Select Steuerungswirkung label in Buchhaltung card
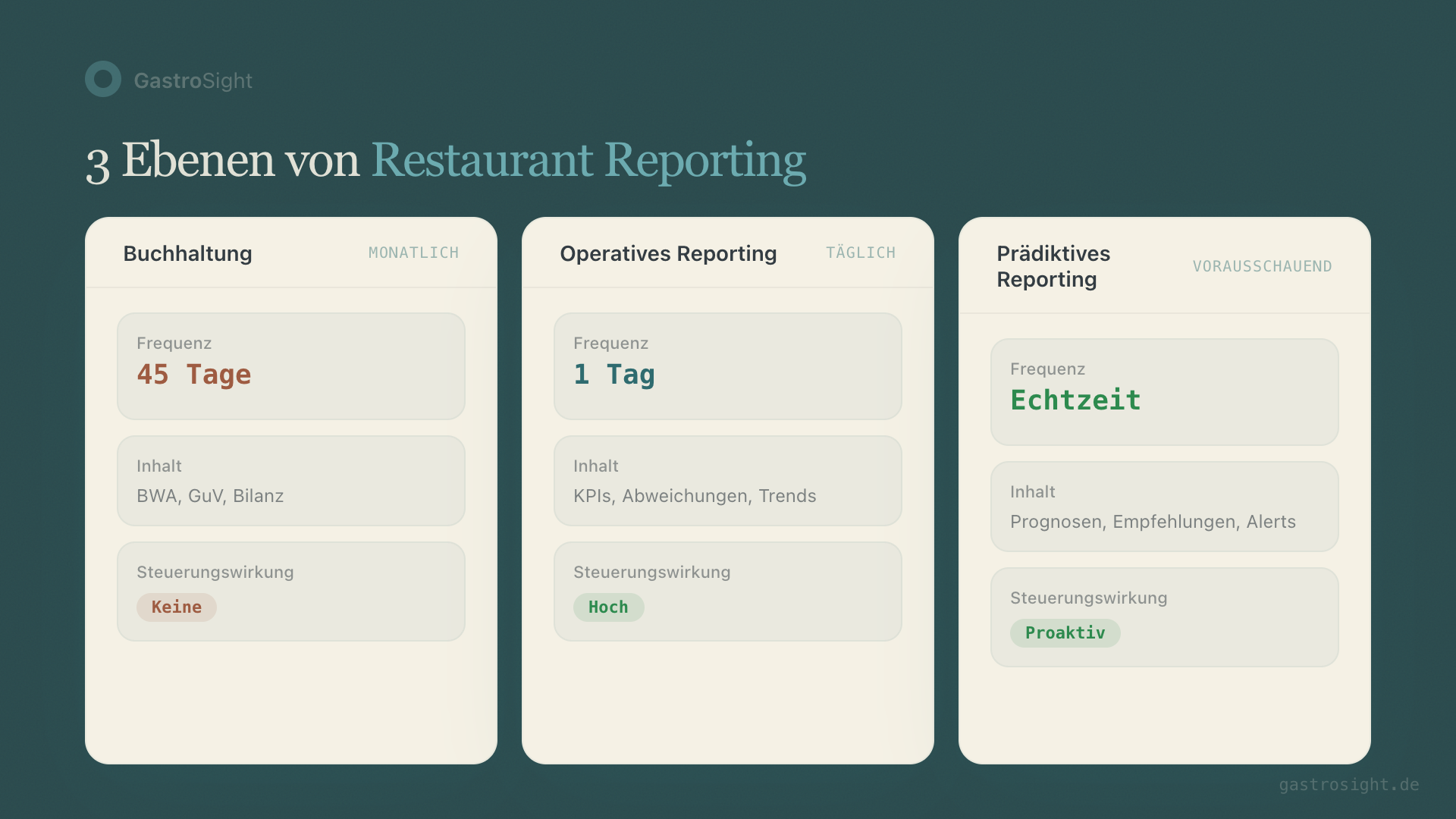 215,573
